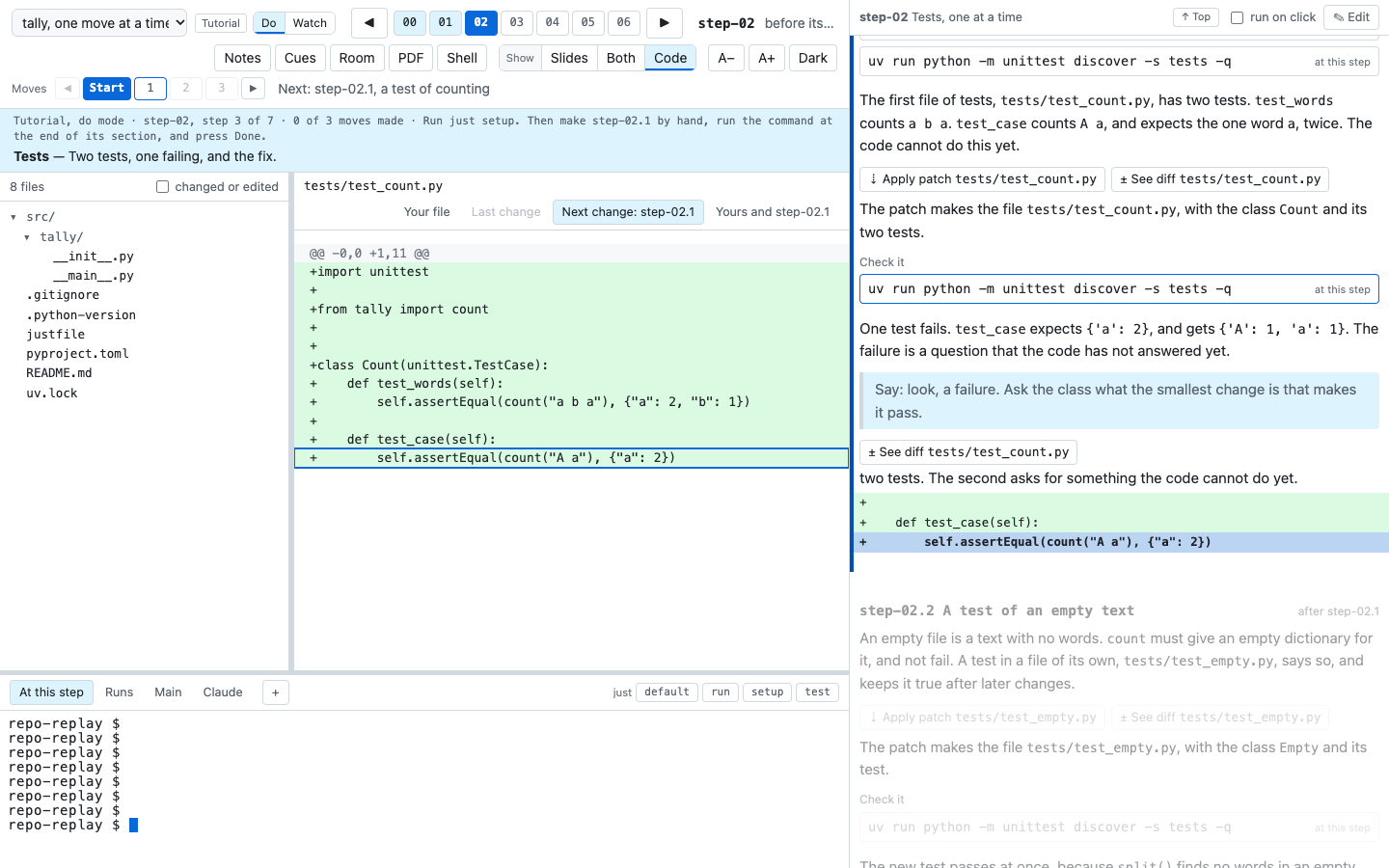1389x868 pixels.
Task: Click first uv run unittest command box
Action: (1119, 62)
